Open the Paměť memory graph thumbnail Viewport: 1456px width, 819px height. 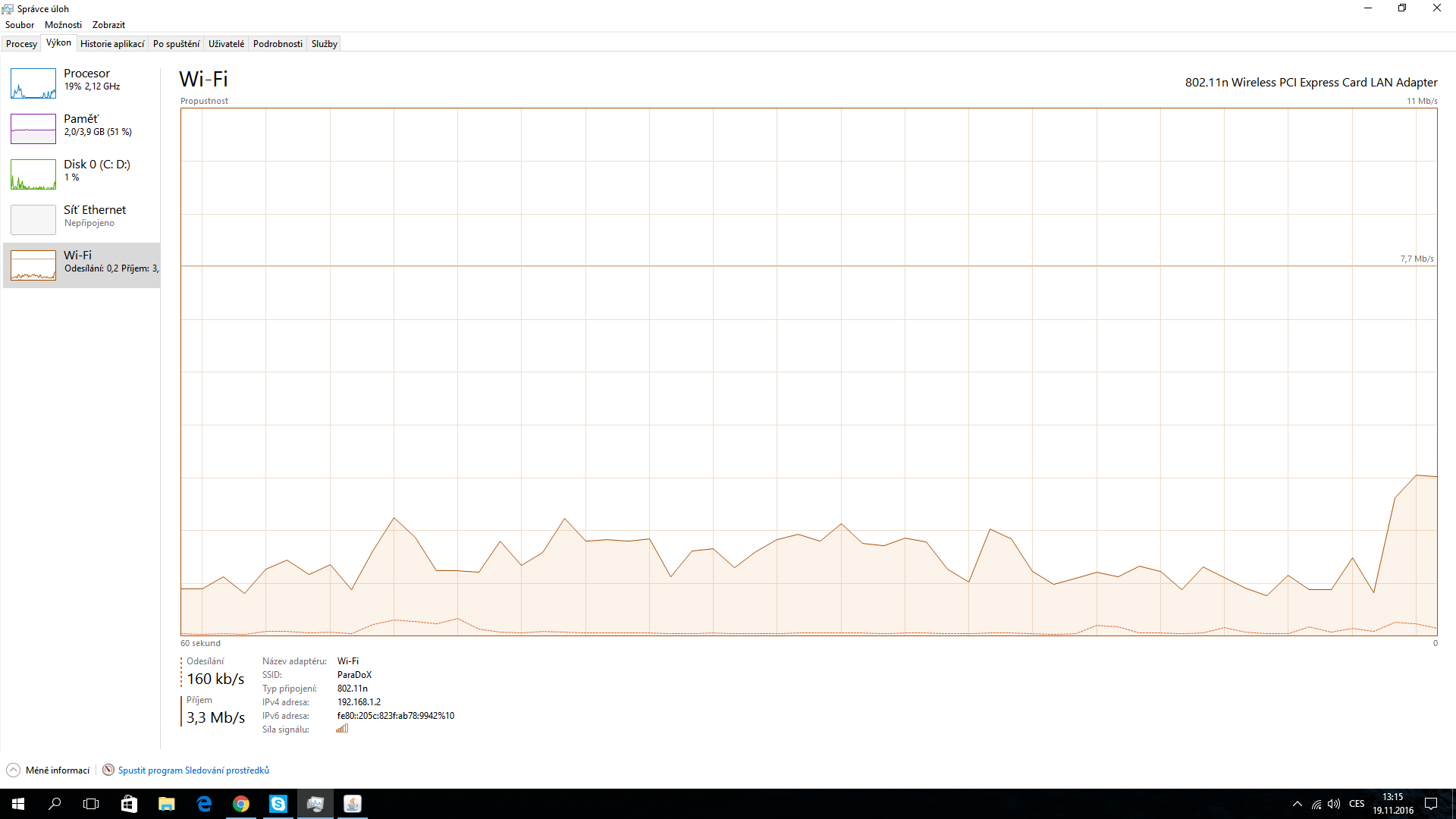(33, 129)
